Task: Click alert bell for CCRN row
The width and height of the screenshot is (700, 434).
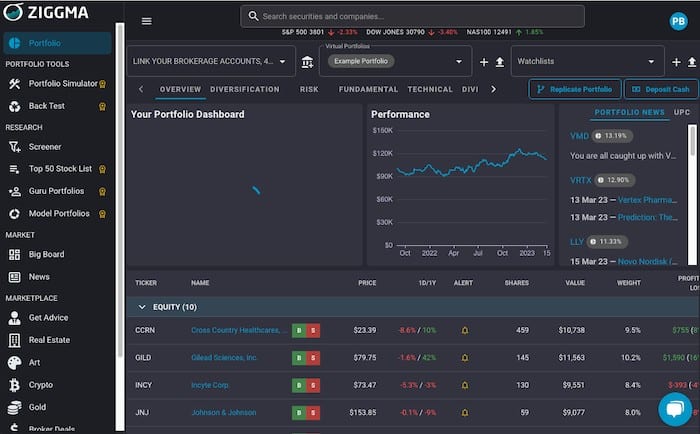Action: (x=465, y=330)
